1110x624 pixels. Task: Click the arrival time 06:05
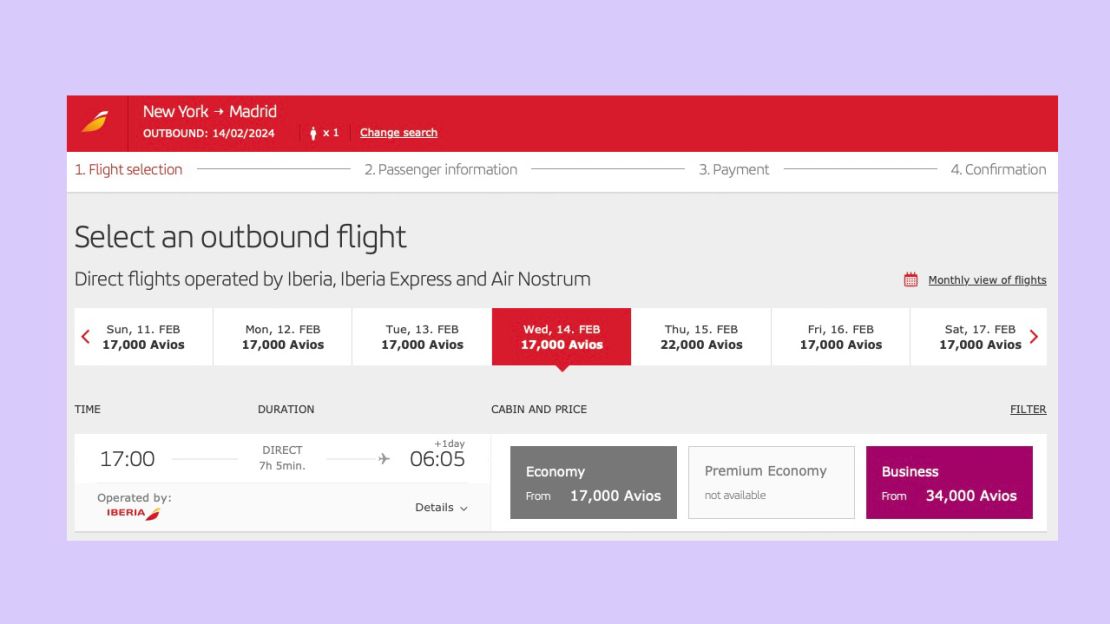[x=437, y=459]
